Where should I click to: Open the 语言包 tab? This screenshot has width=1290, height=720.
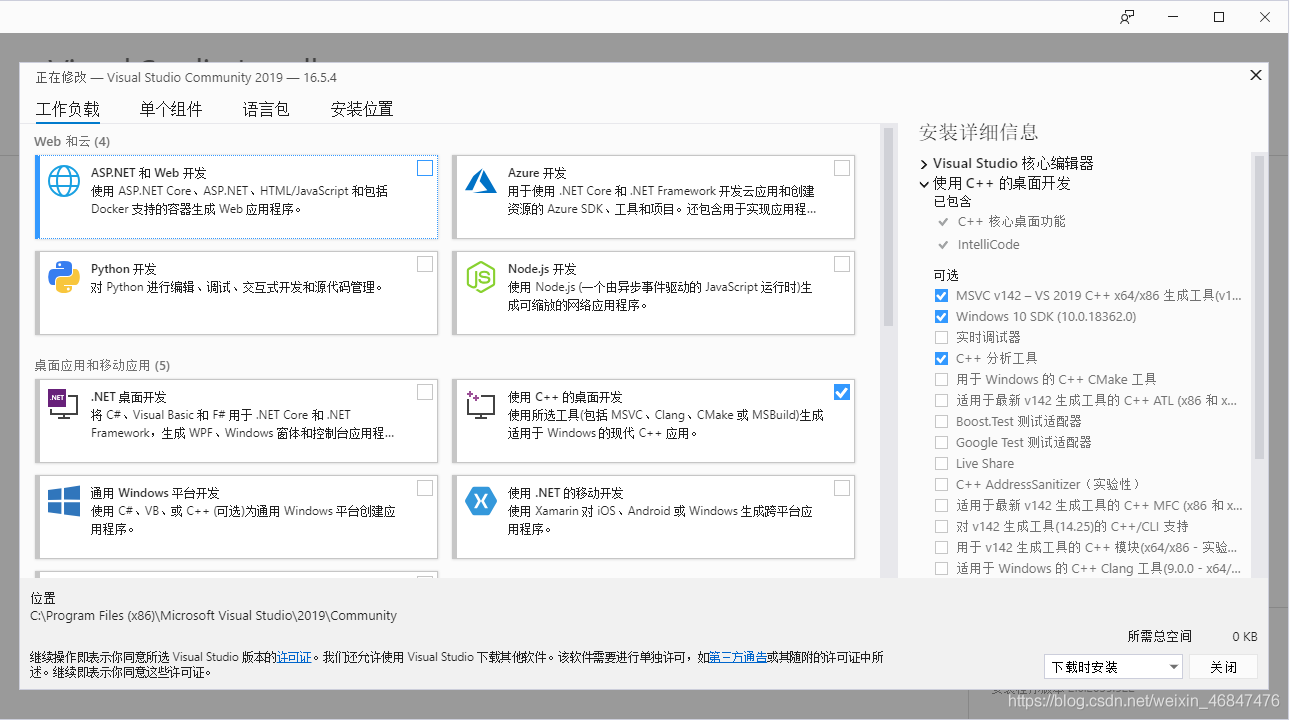click(x=266, y=110)
